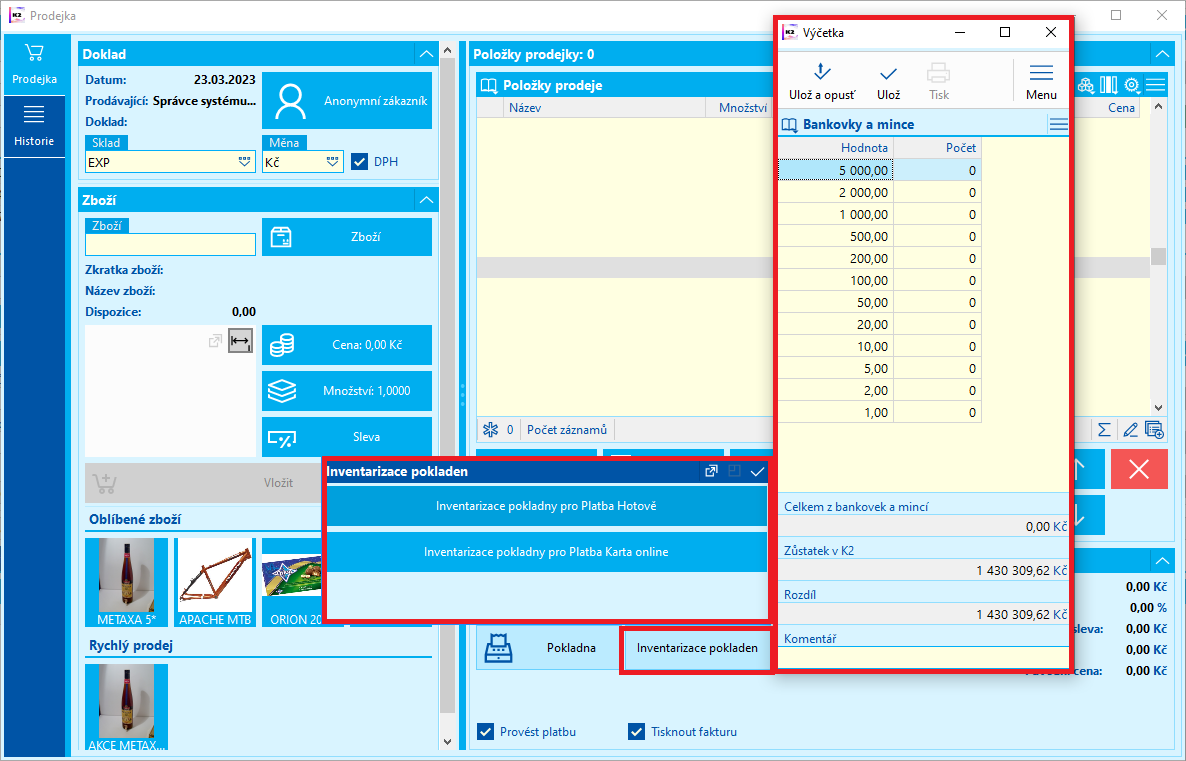Click the measuring arrow icon beside image area
The width and height of the screenshot is (1186, 761).
(x=241, y=341)
